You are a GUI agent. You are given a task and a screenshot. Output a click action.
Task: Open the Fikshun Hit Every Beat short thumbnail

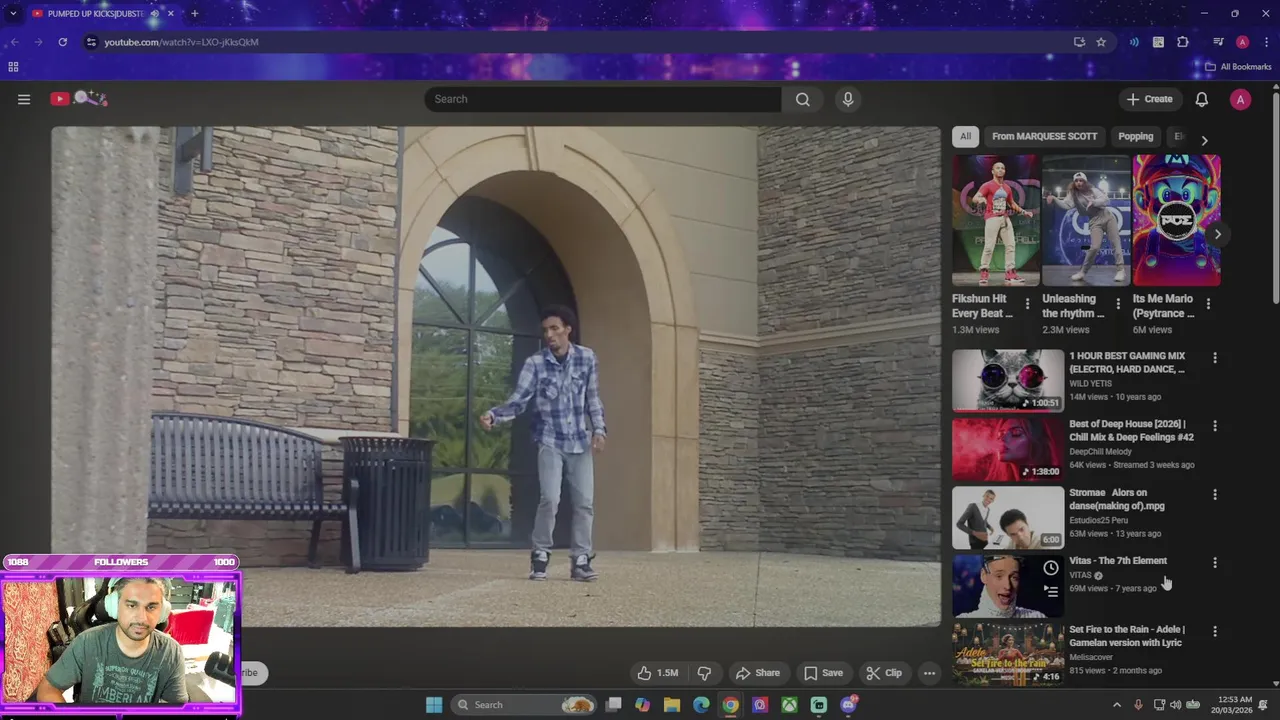click(x=996, y=221)
